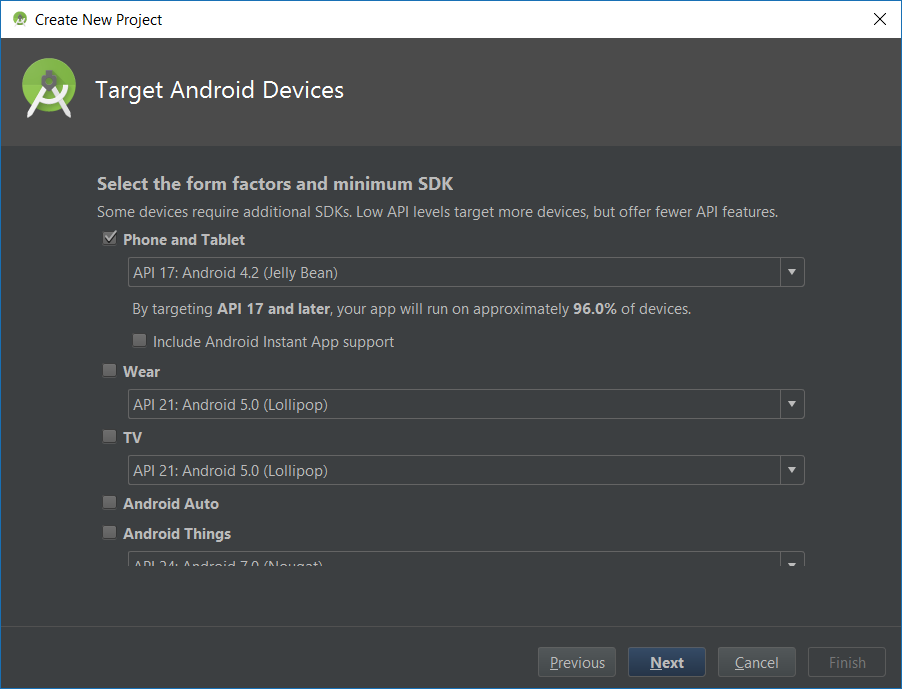This screenshot has height=689, width=902.
Task: Click the 'API 17 and later' bold text
Action: [273, 309]
